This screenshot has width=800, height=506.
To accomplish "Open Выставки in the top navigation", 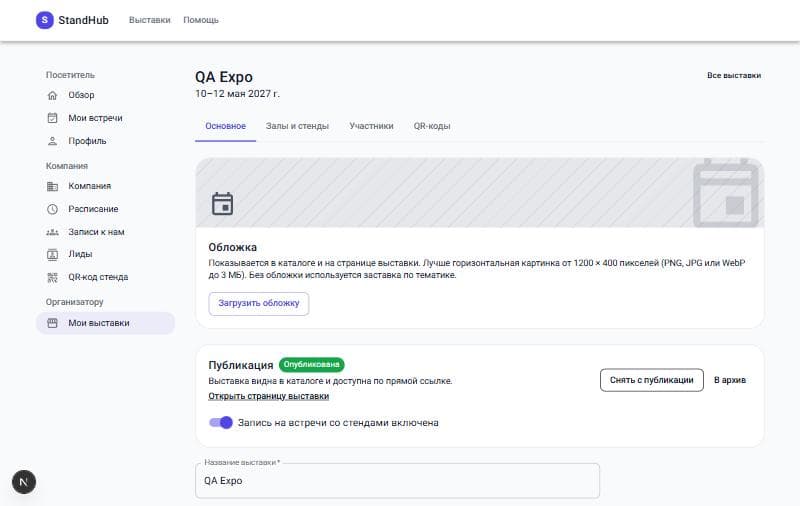I will tap(149, 20).
